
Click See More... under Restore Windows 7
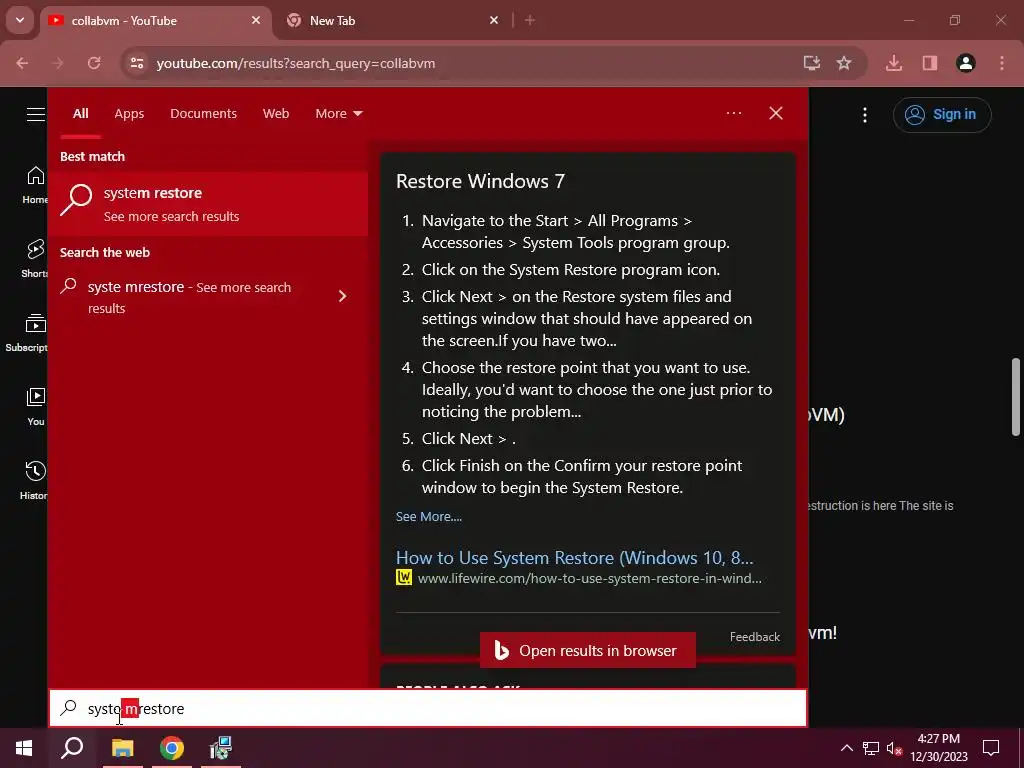tap(428, 517)
